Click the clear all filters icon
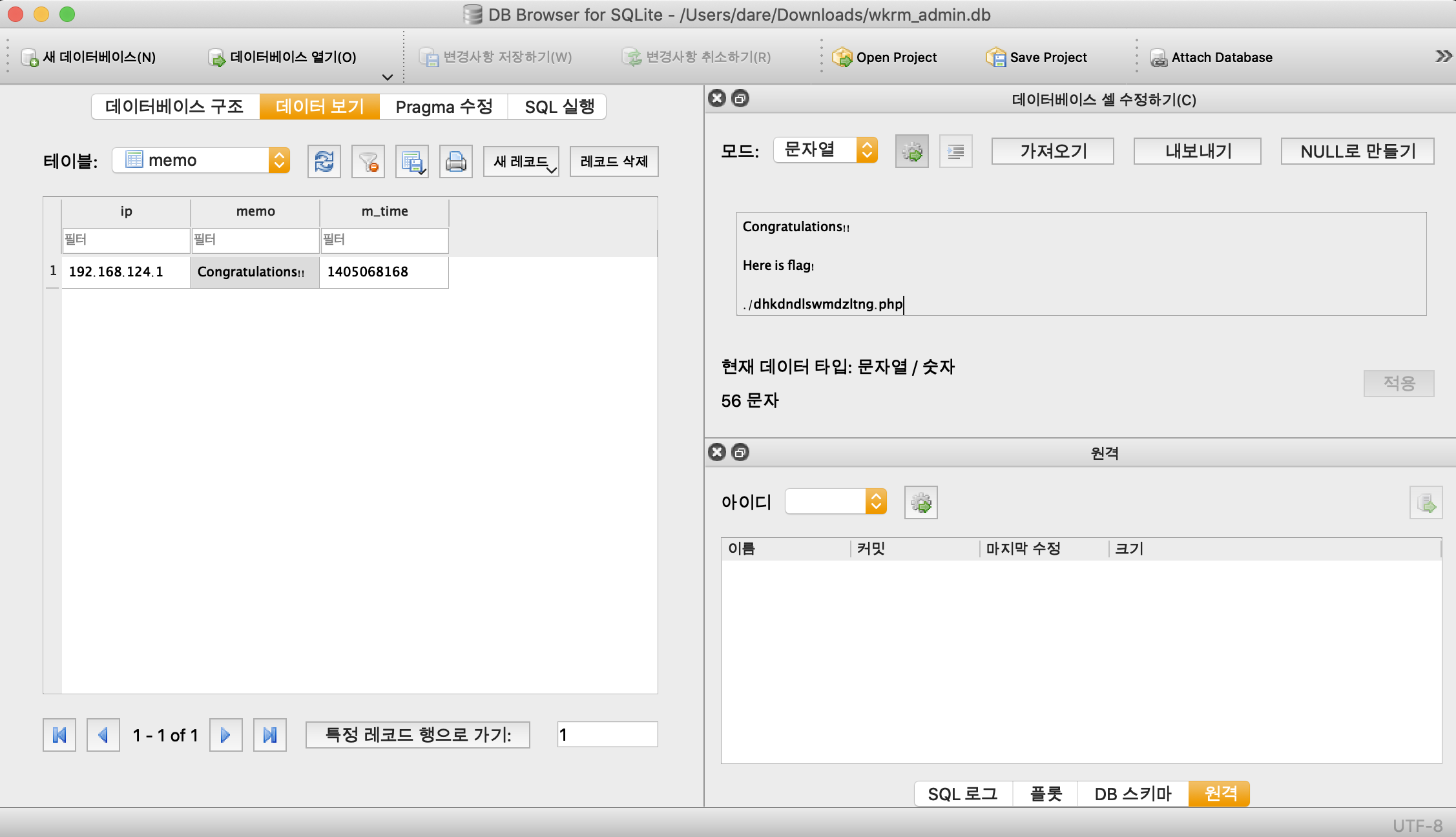The height and width of the screenshot is (837, 1456). click(x=368, y=161)
